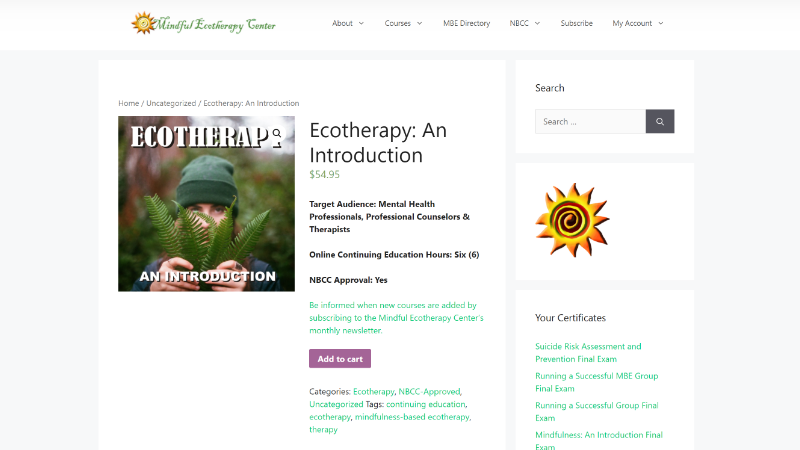Click the search magnifier button
This screenshot has height=450, width=800.
[x=660, y=121]
